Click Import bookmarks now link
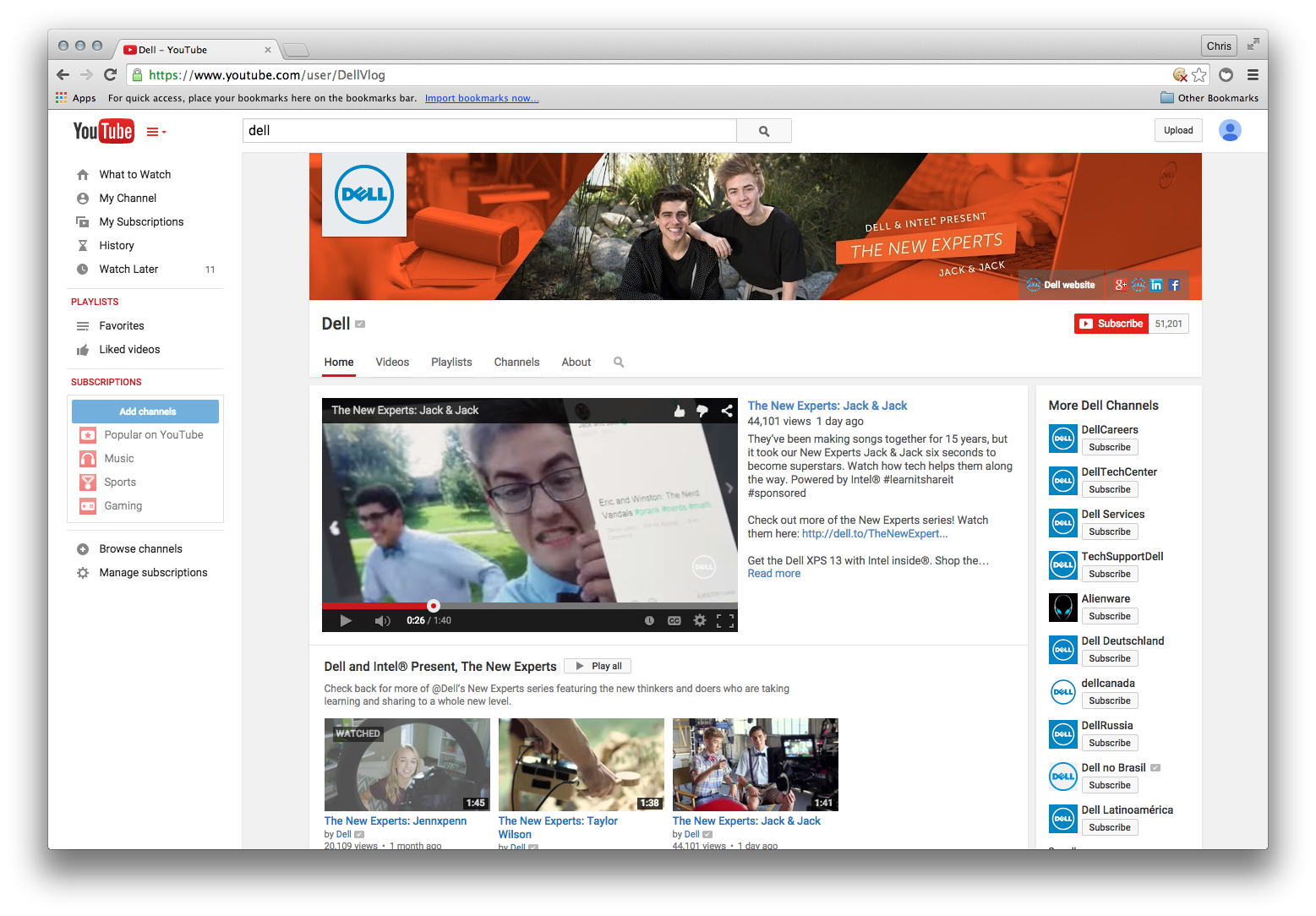Image resolution: width=1316 pixels, height=916 pixels. [482, 98]
